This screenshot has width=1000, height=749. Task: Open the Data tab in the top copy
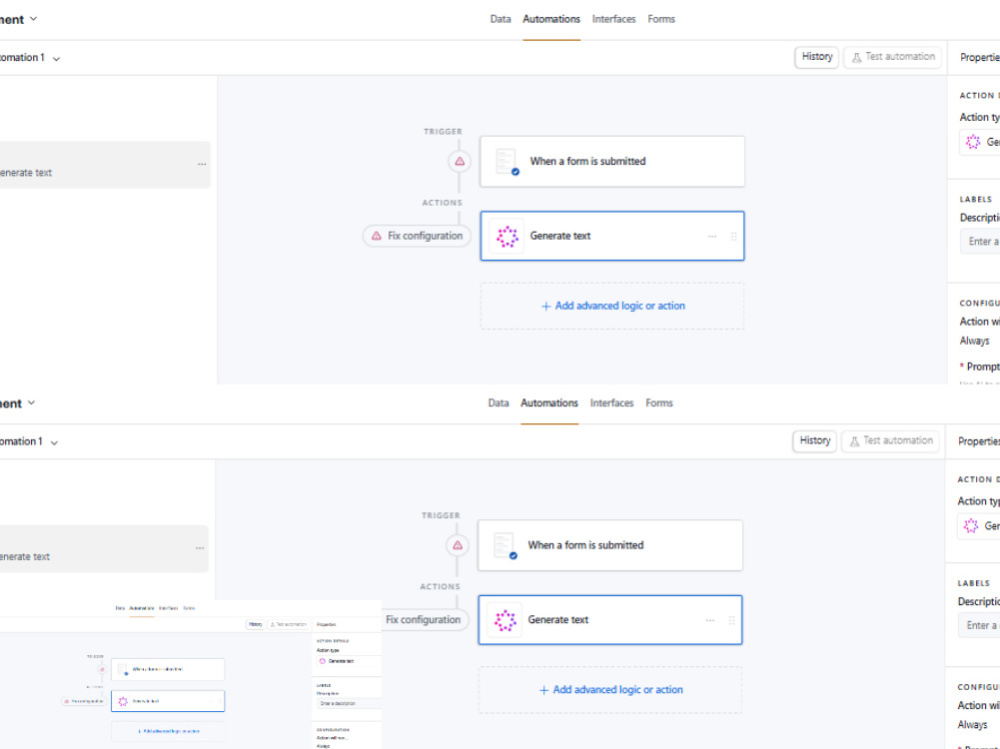tap(500, 19)
